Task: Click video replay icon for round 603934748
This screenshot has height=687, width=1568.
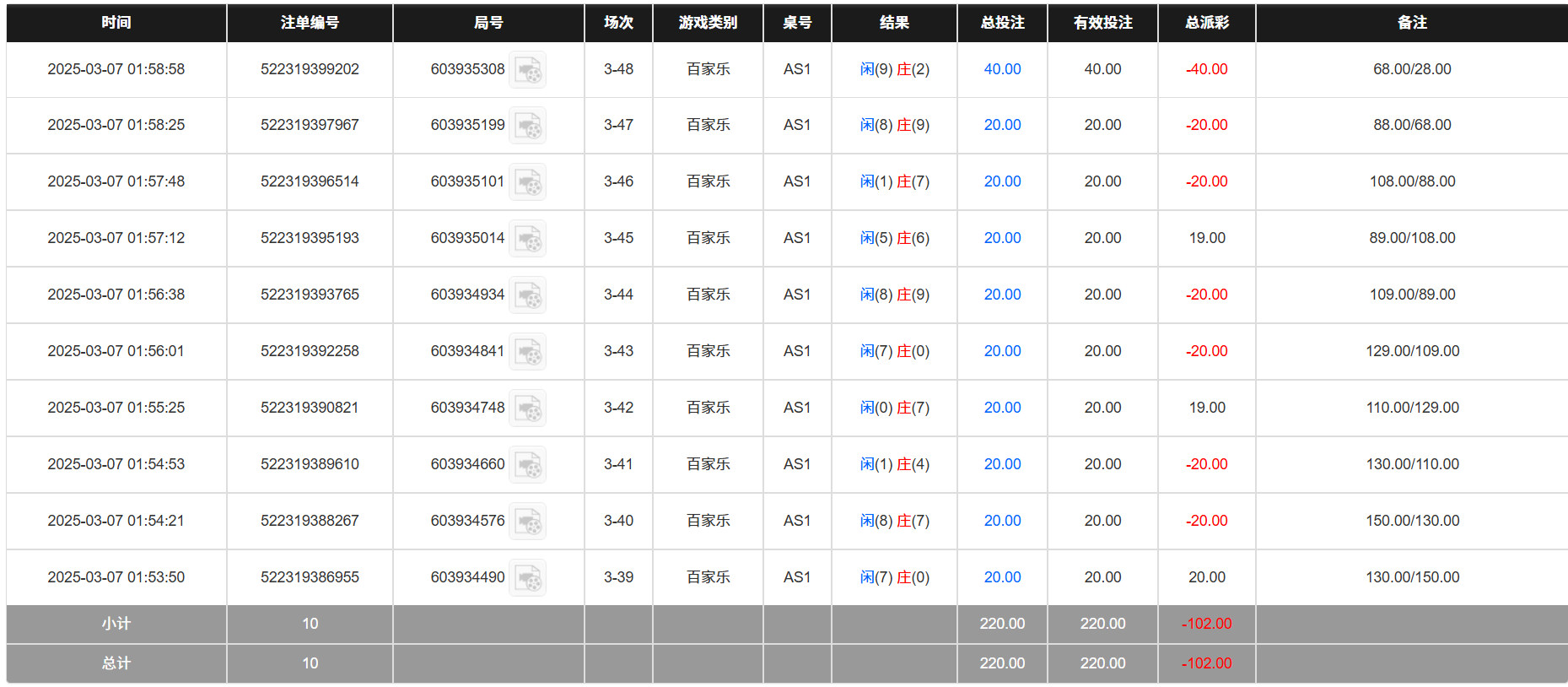Action: click(528, 408)
